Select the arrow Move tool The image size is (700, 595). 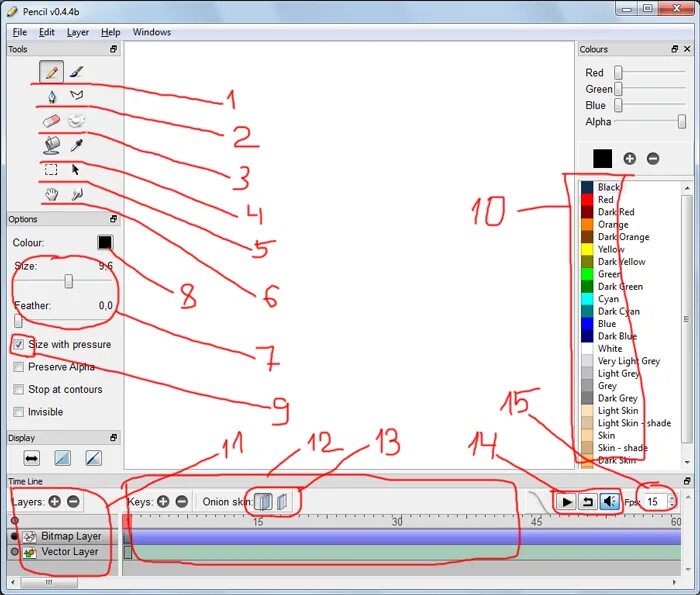75,170
